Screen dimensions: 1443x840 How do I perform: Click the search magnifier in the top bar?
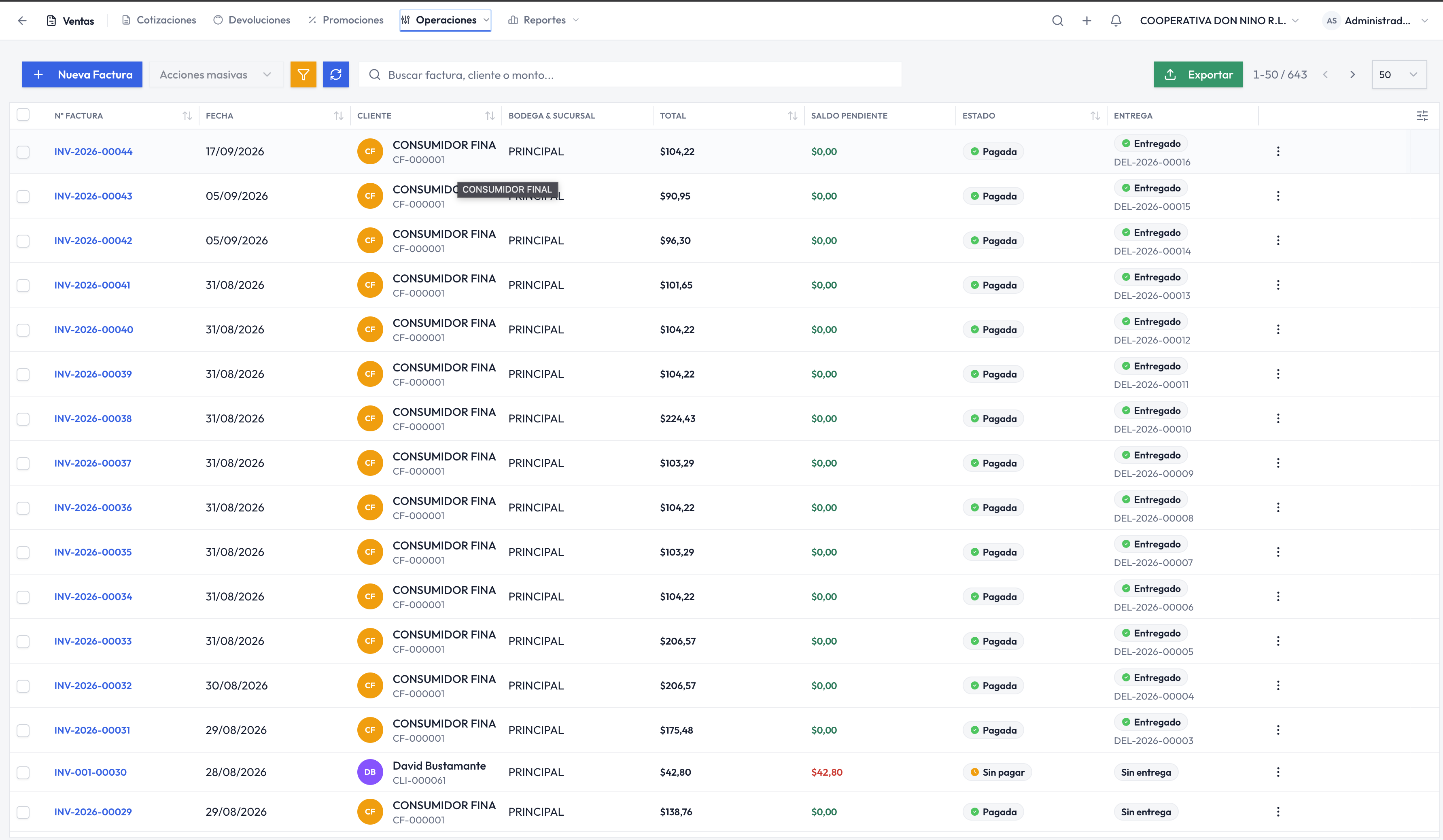(1057, 21)
